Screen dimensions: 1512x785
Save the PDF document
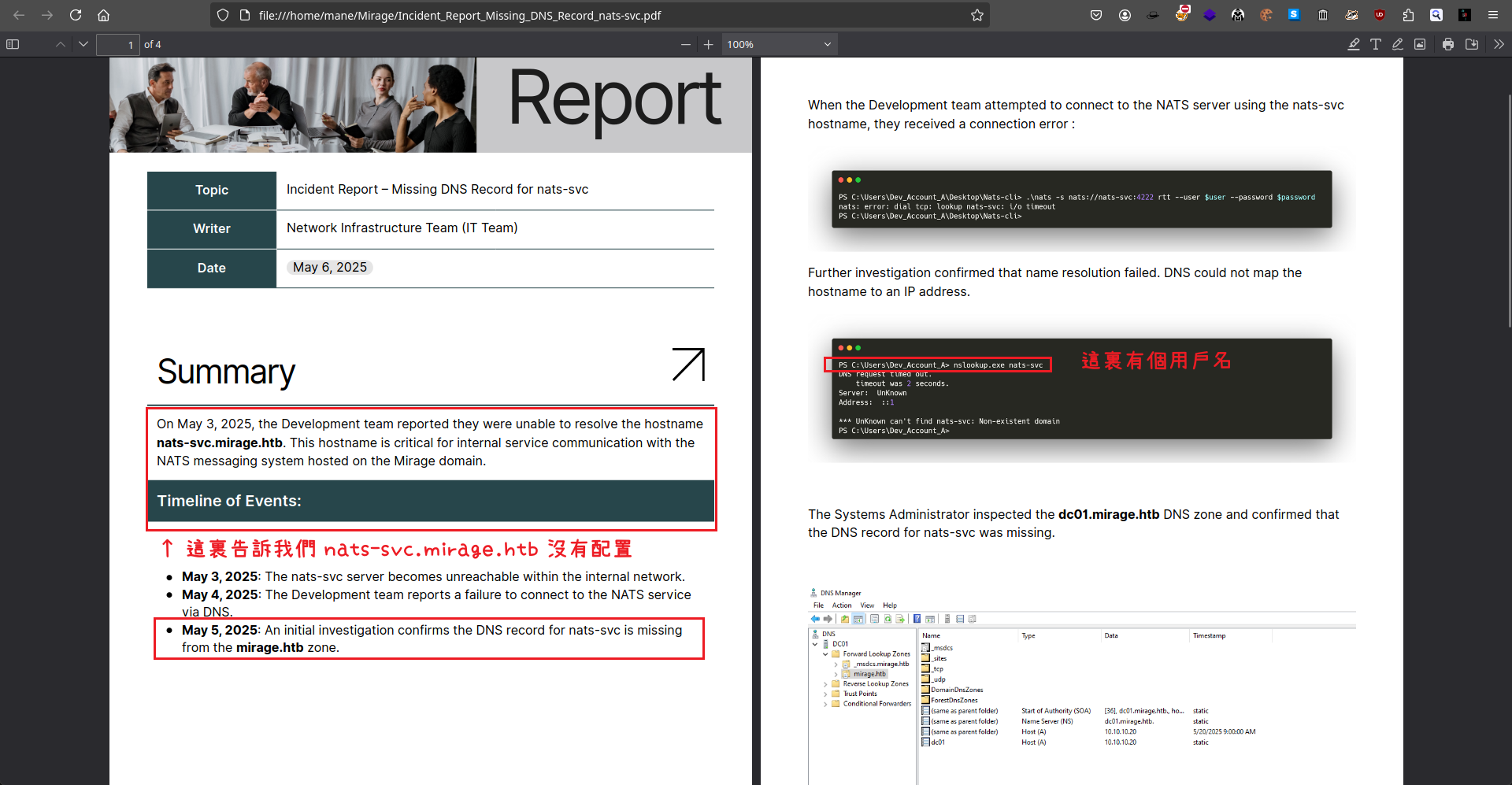1472,44
